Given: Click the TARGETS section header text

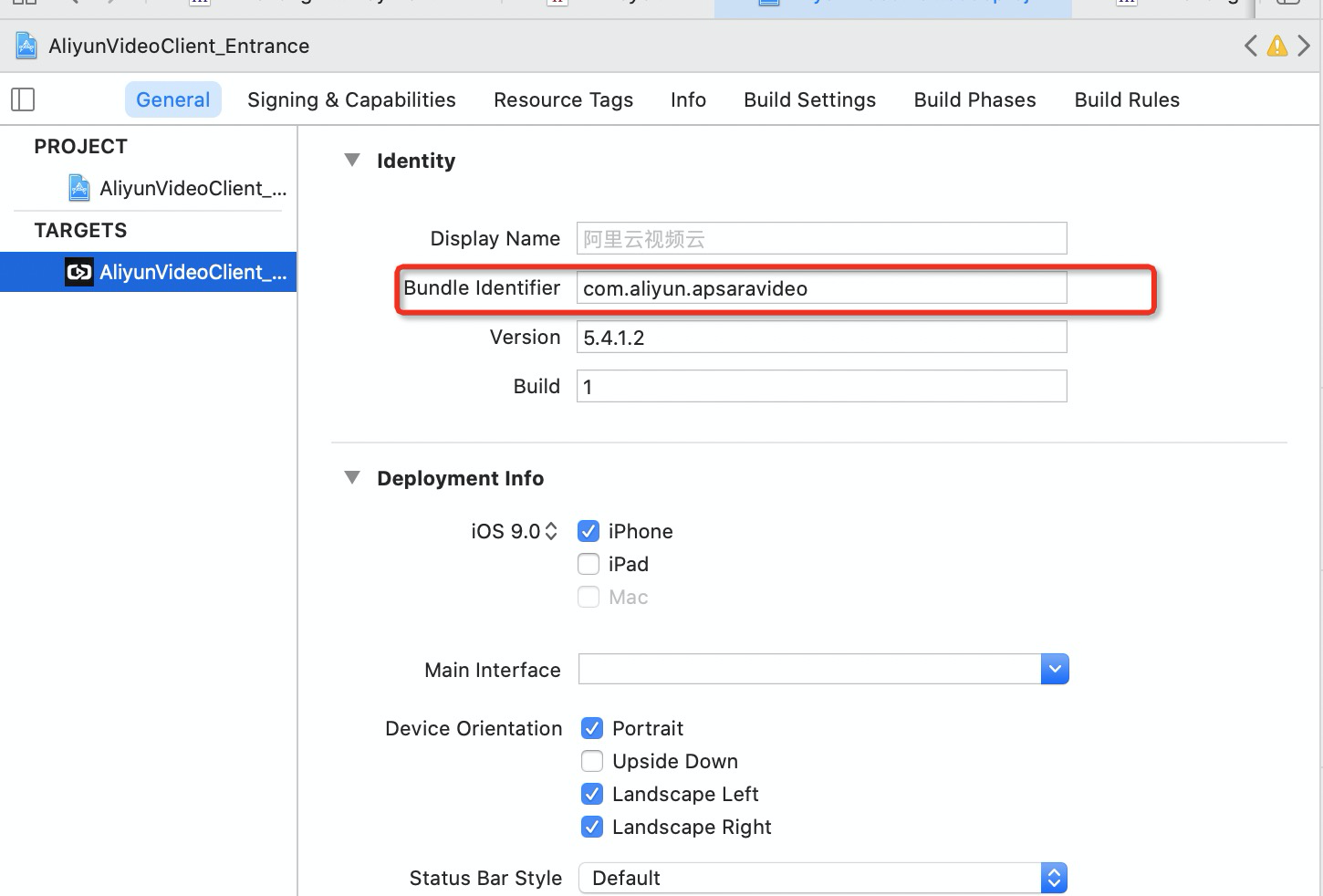Looking at the screenshot, I should click(x=80, y=230).
